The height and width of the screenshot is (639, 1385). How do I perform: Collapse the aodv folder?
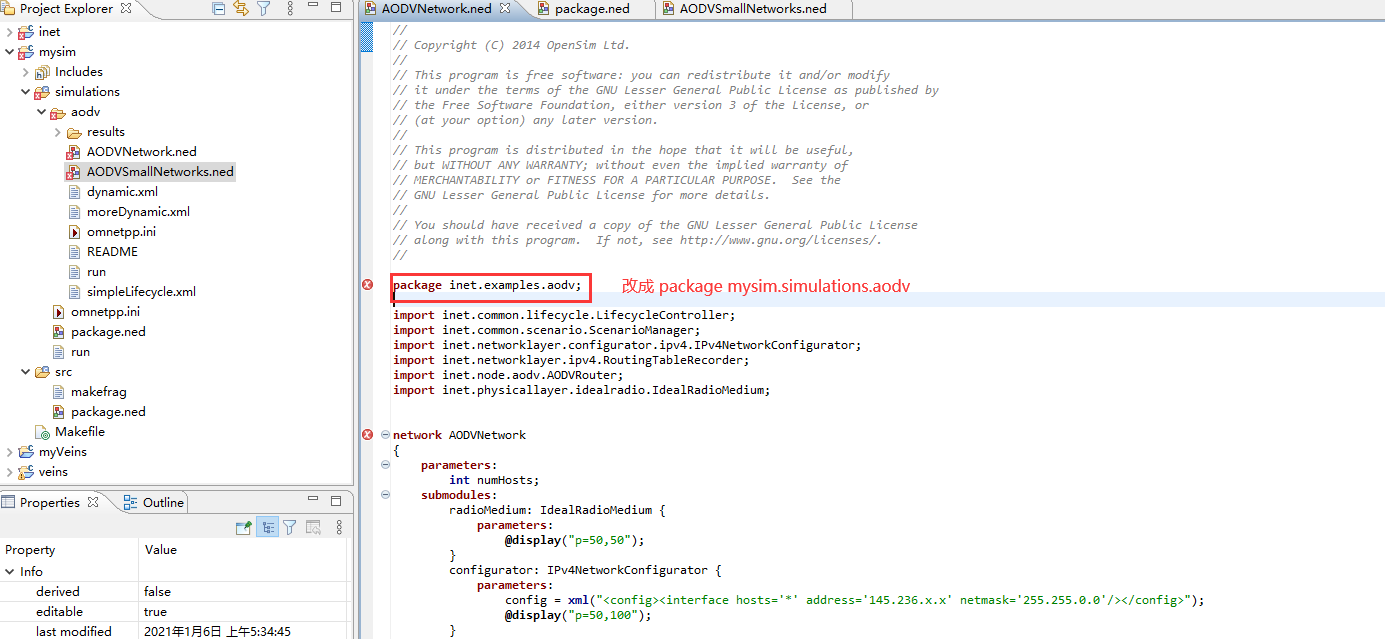point(41,112)
